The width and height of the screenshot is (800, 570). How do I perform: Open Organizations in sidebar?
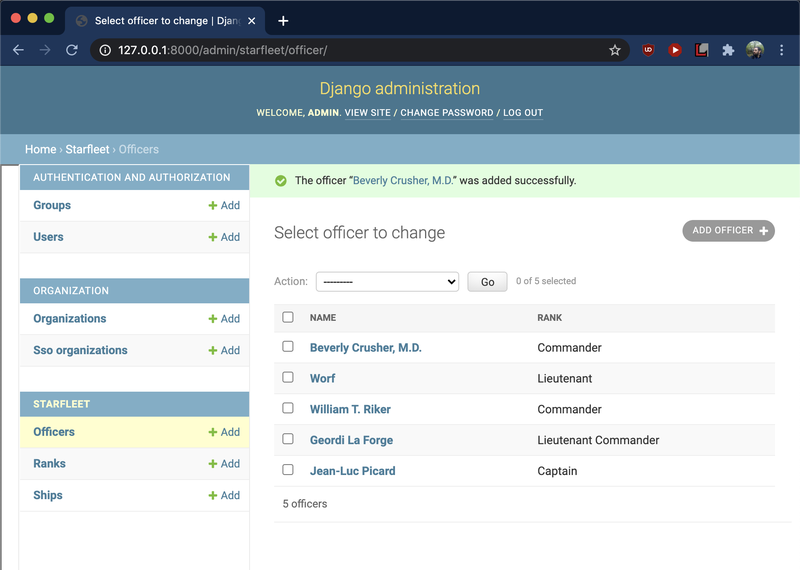pos(70,318)
